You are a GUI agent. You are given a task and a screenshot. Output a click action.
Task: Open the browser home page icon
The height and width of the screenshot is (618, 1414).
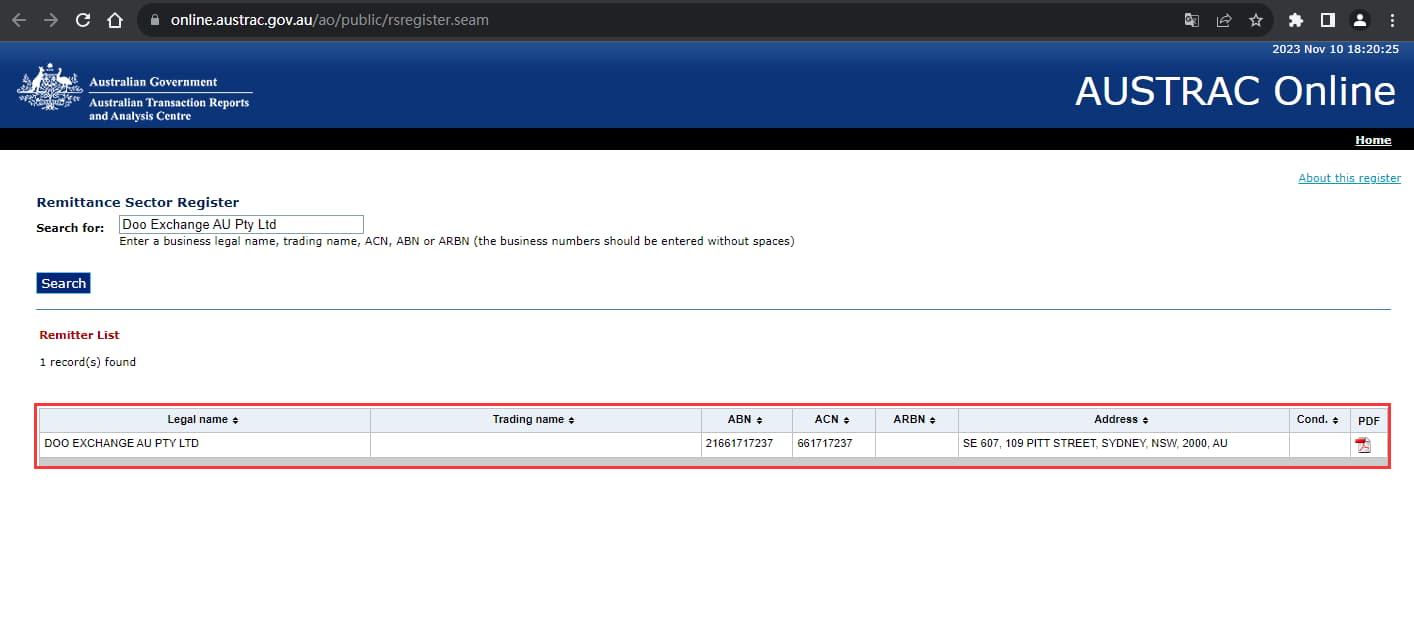point(115,20)
